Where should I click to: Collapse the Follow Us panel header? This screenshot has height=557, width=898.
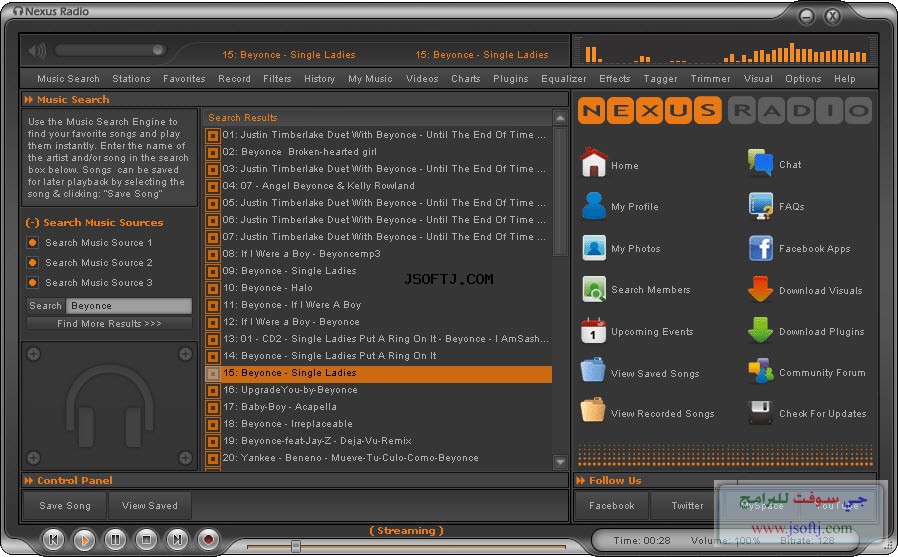[581, 480]
